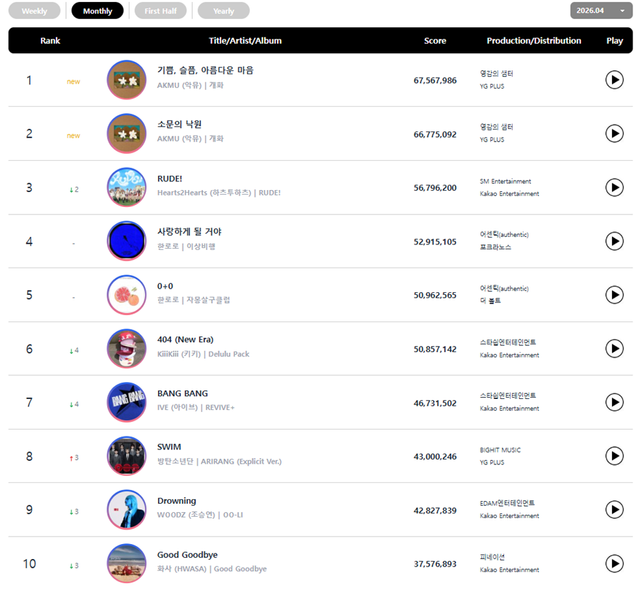Play Drowning by WOODZ
640x589 pixels.
pyautogui.click(x=614, y=510)
